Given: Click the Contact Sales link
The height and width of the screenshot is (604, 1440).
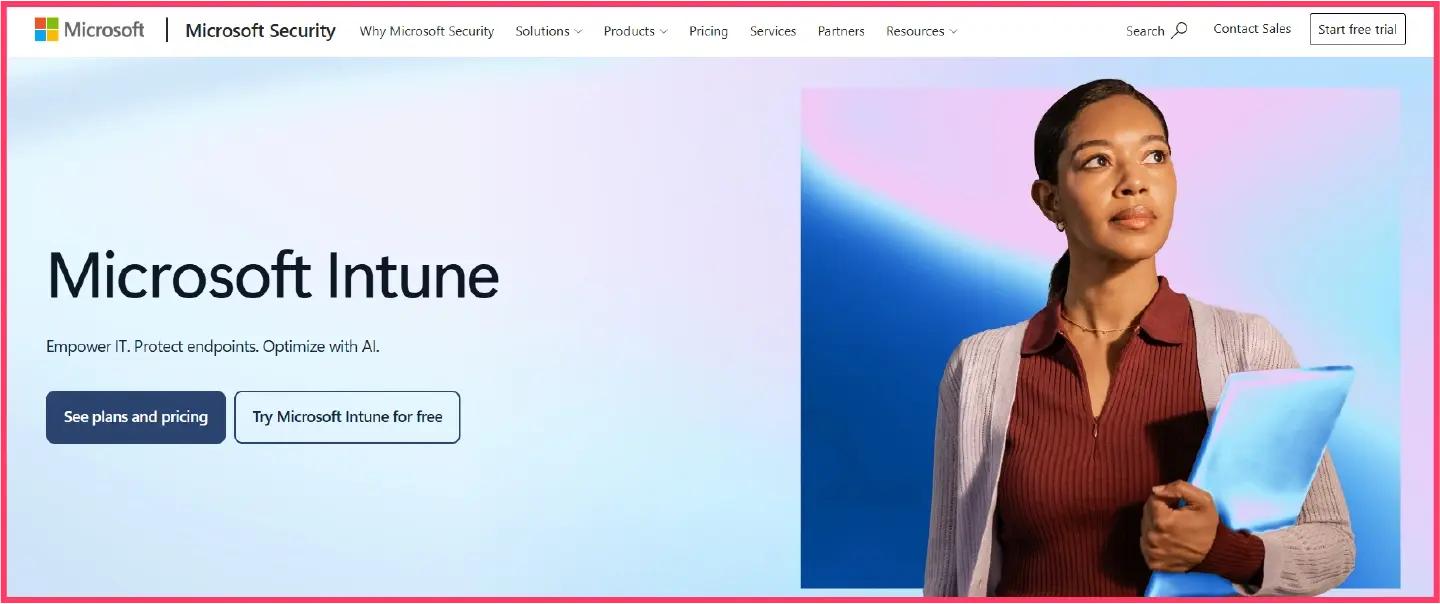Looking at the screenshot, I should pos(1252,29).
